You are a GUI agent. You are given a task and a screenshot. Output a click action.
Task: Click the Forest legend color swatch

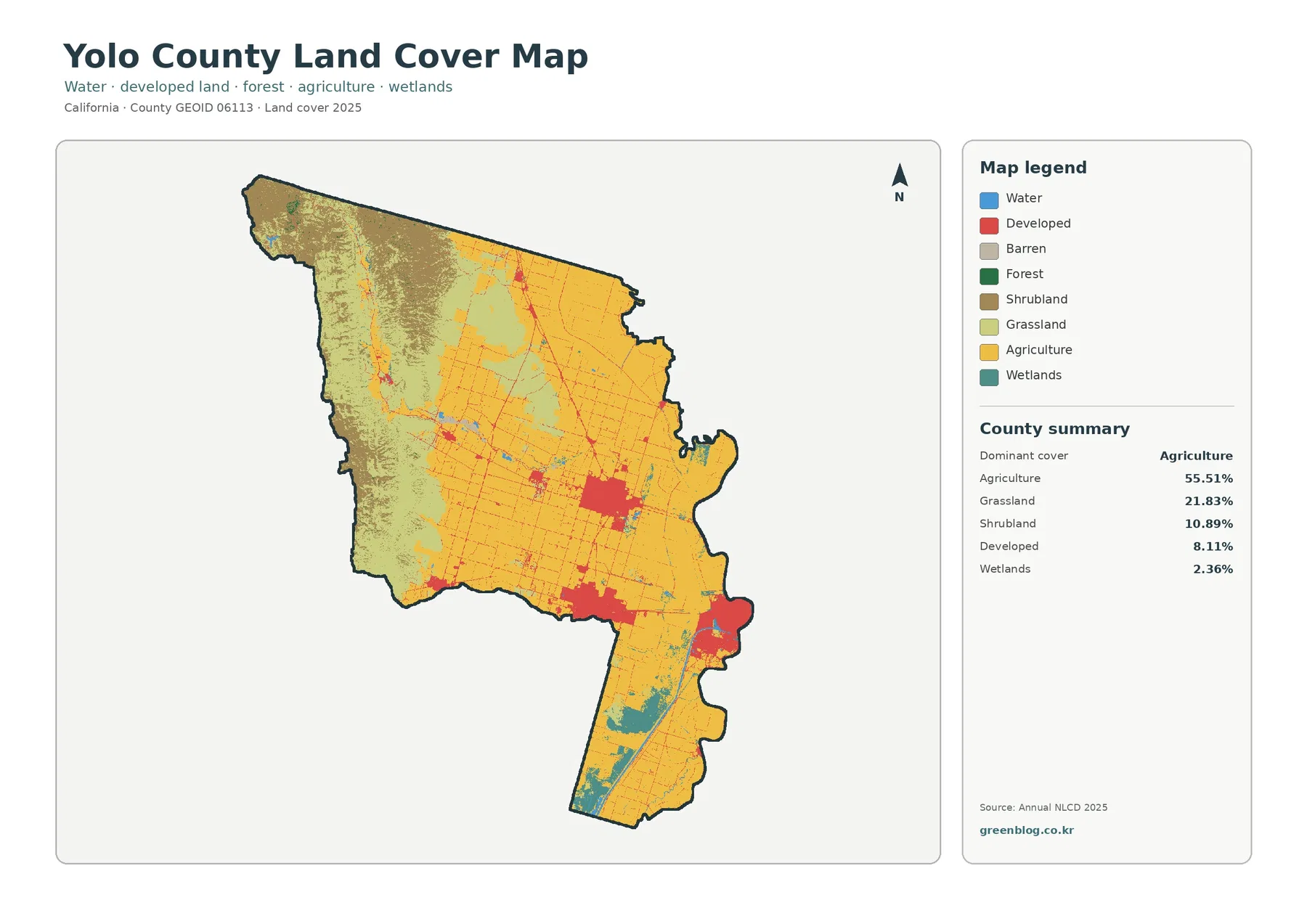click(989, 277)
